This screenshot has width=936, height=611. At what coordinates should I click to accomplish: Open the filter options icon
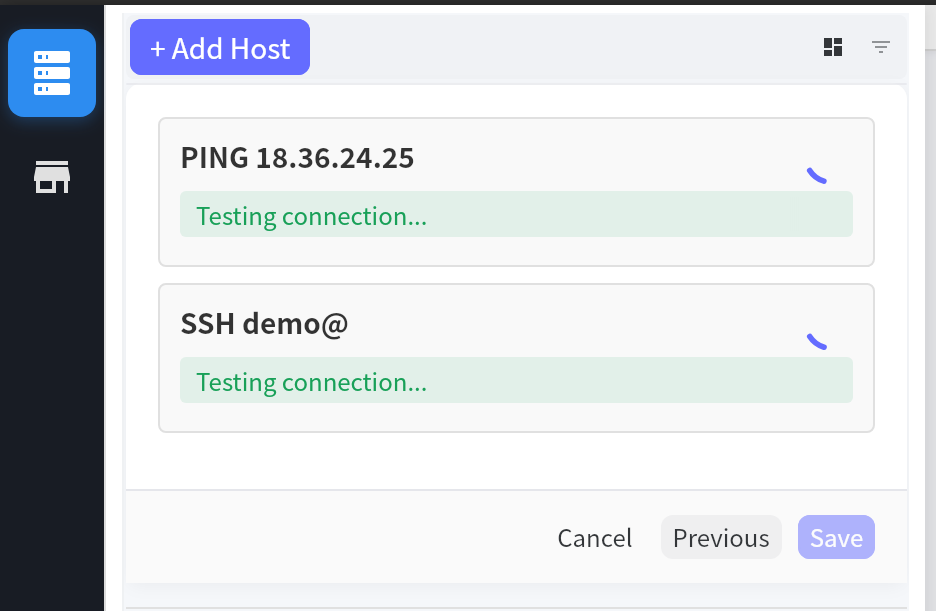click(x=881, y=47)
